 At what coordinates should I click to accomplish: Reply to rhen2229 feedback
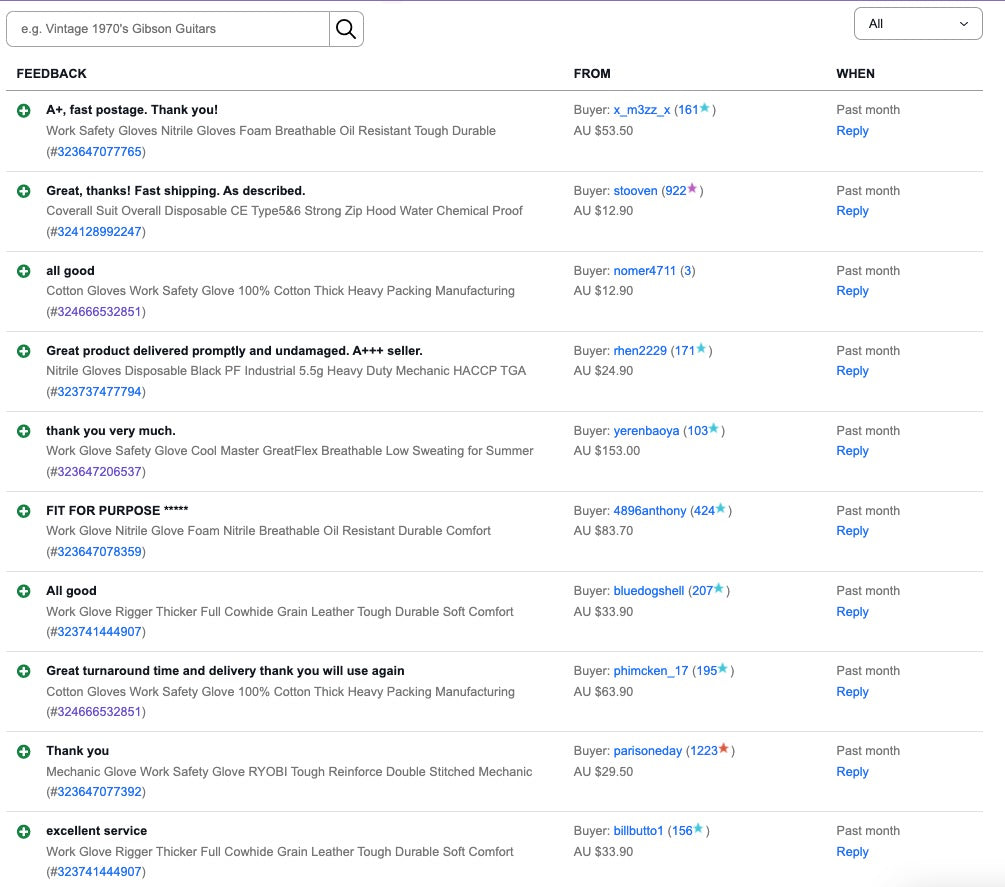tap(852, 371)
